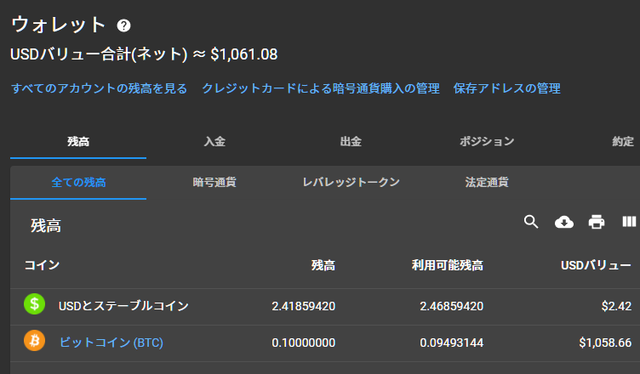Sort by the USDバリュー column header
This screenshot has width=640, height=374.
pos(596,265)
